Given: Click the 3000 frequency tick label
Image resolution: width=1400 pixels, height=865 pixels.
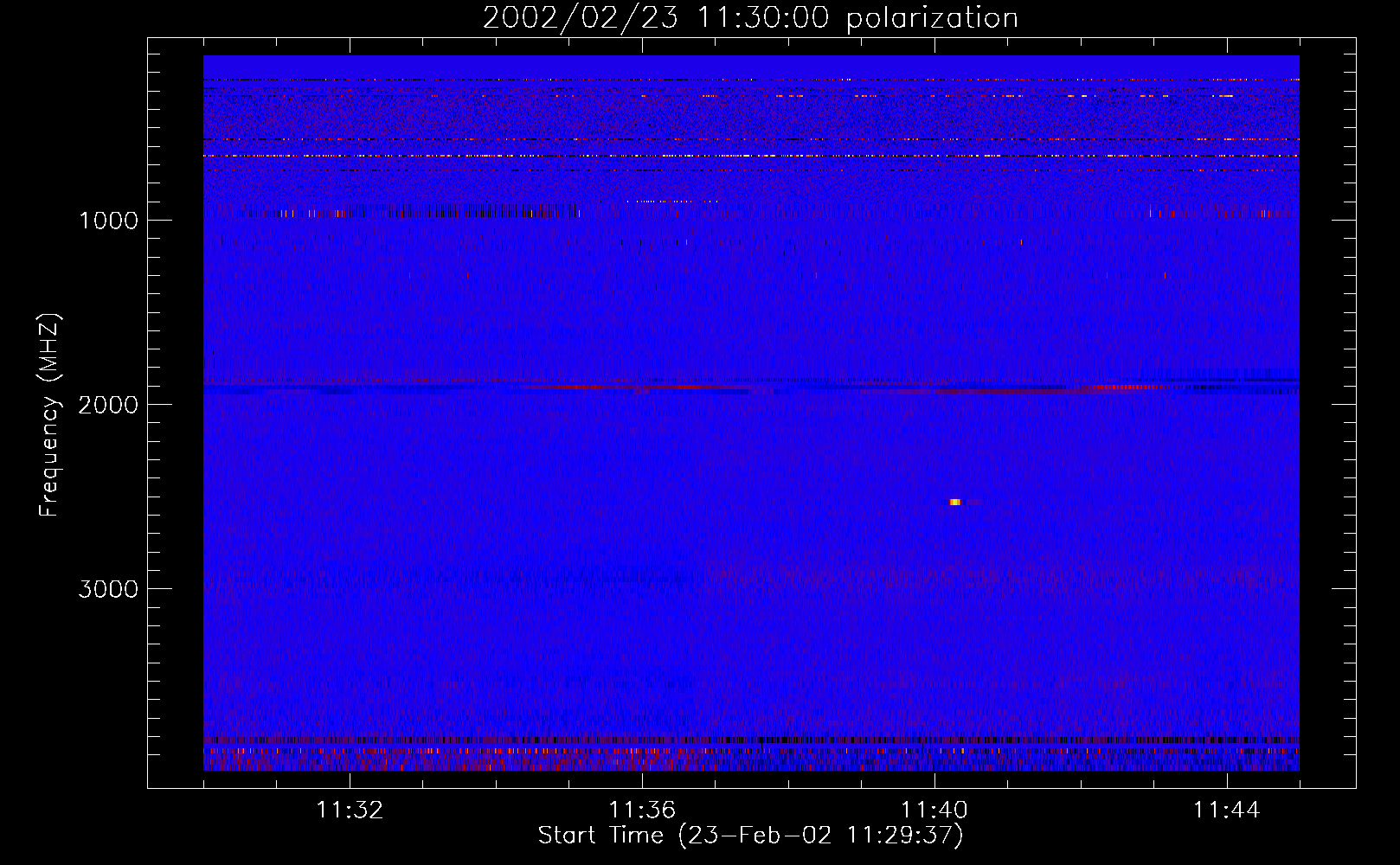Looking at the screenshot, I should tap(108, 589).
